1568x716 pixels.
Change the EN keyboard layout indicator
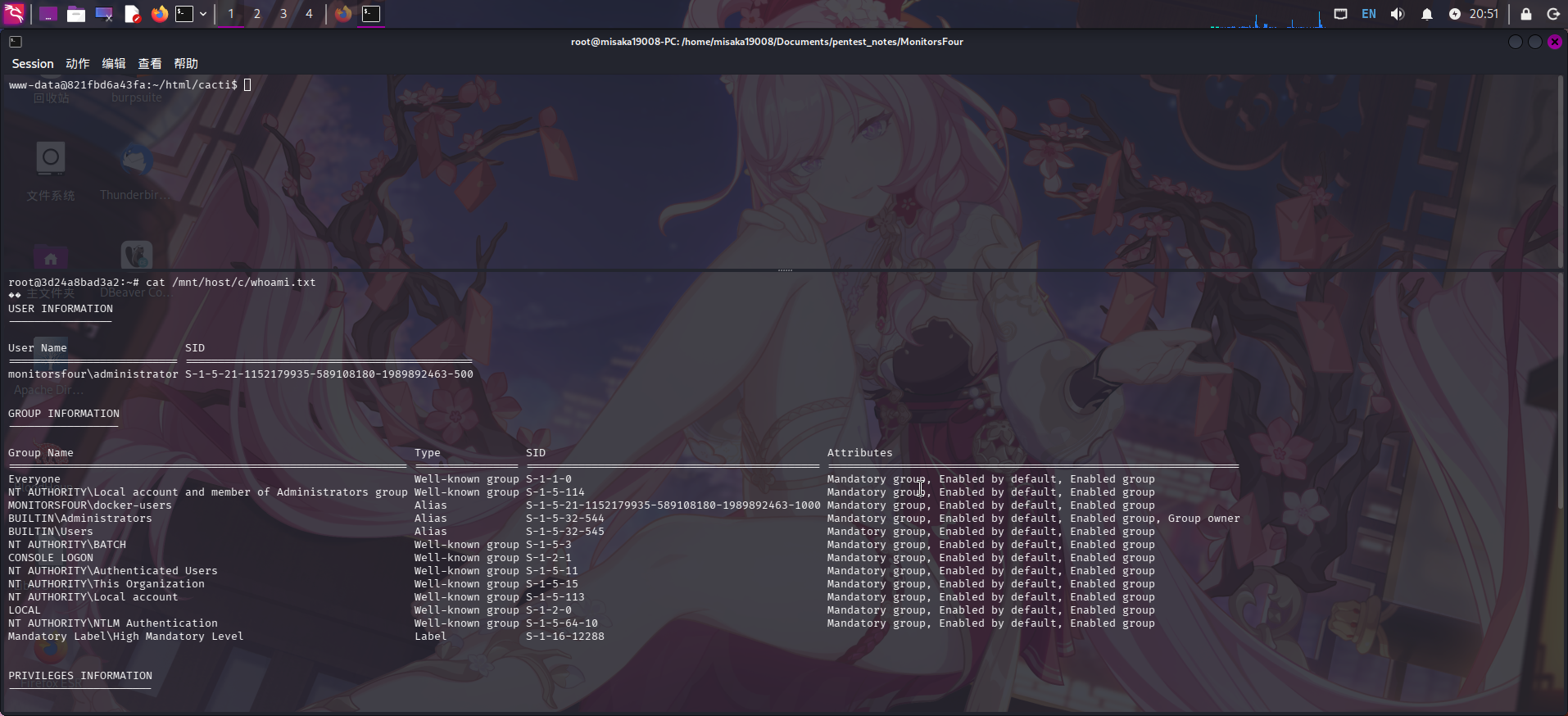(x=1369, y=14)
